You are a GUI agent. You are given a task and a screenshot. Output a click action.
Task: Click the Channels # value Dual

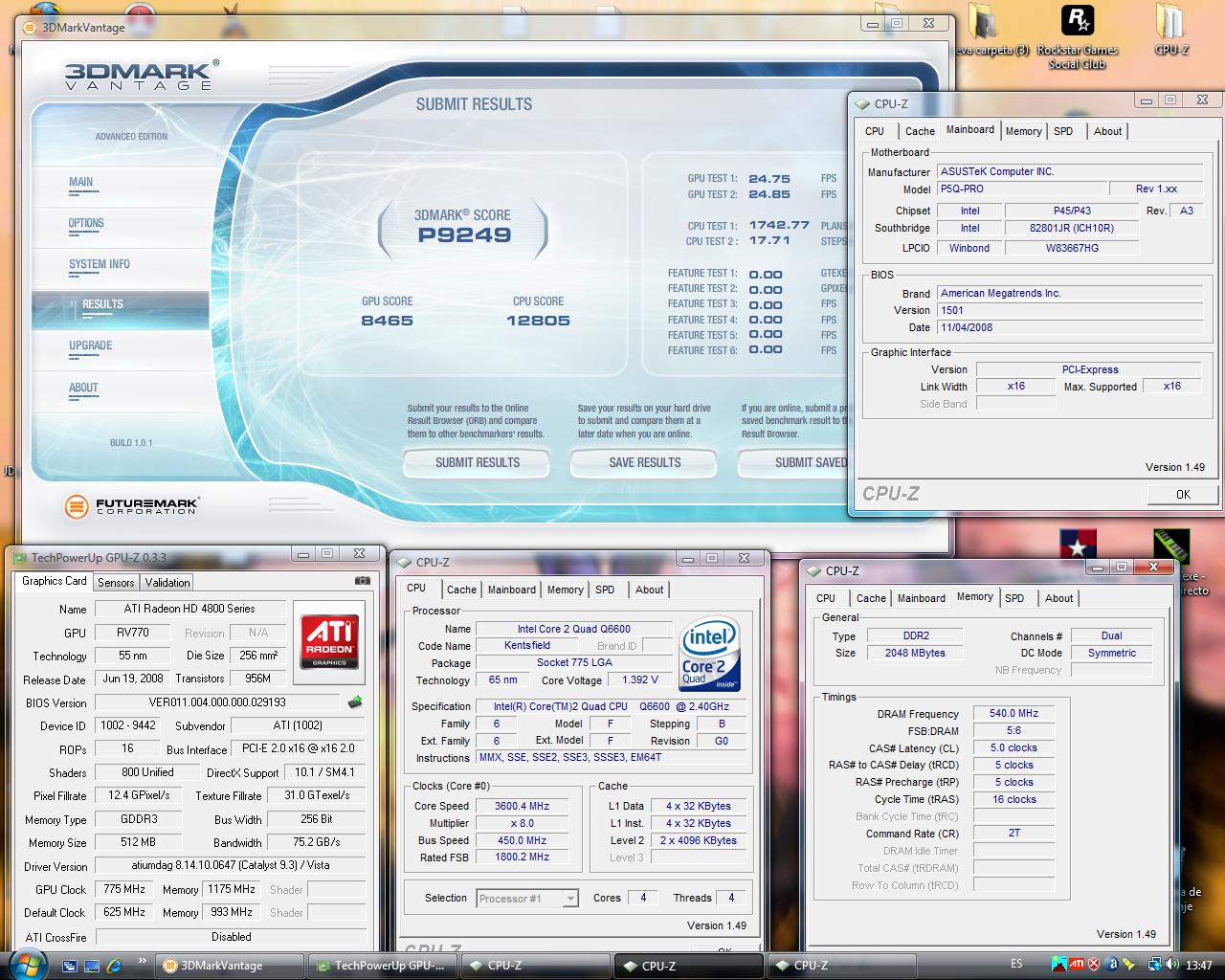pos(1111,635)
